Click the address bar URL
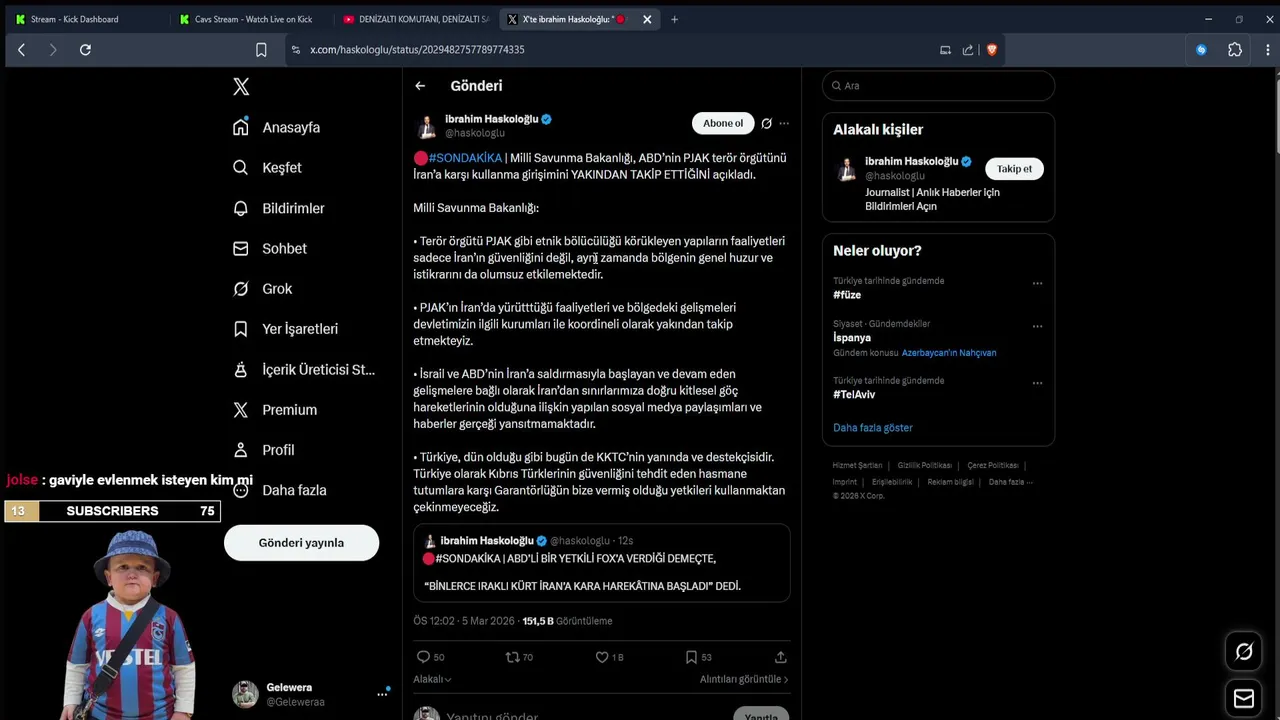 (417, 50)
